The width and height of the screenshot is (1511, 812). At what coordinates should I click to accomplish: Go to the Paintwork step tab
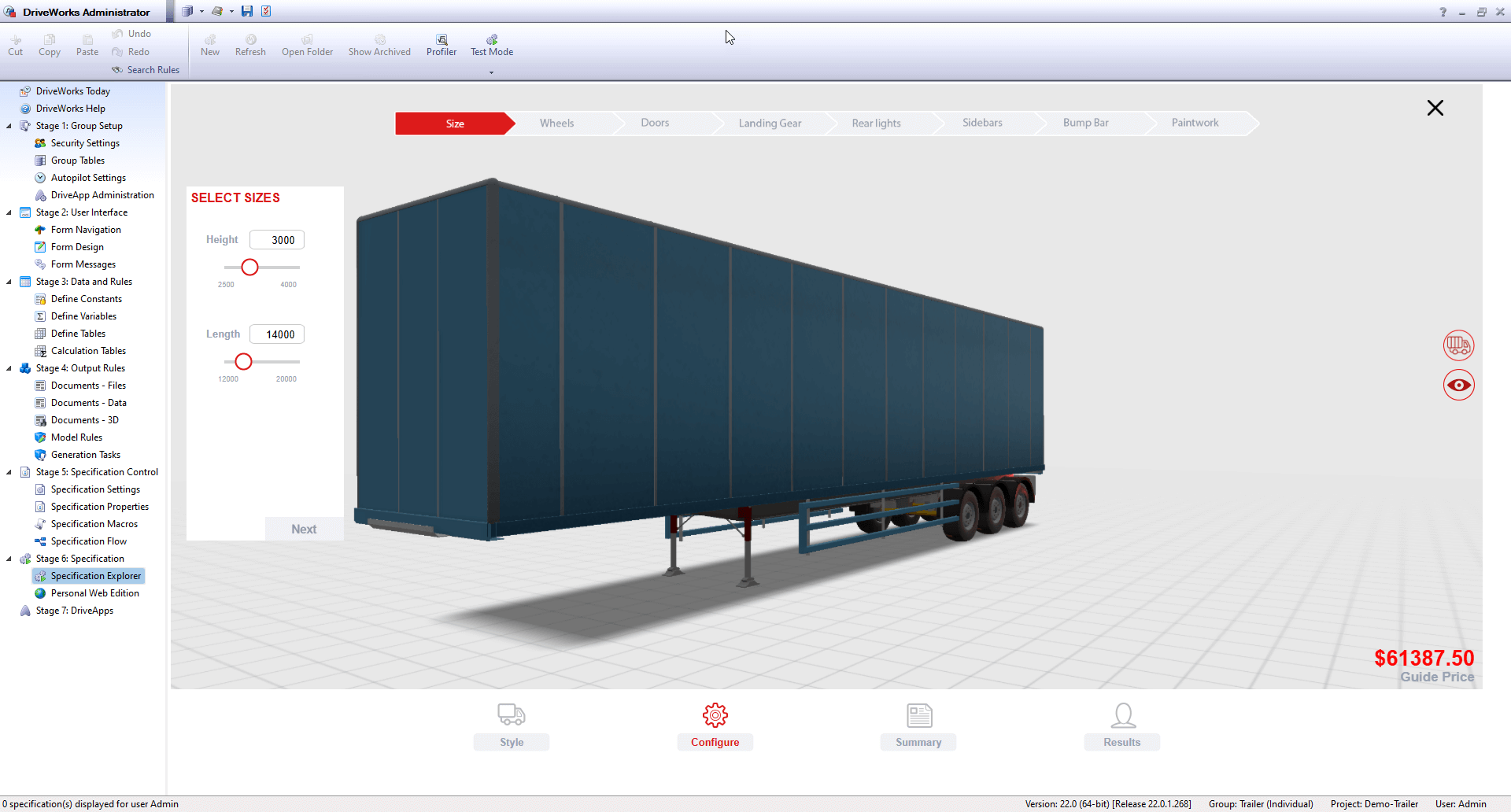[x=1194, y=124]
